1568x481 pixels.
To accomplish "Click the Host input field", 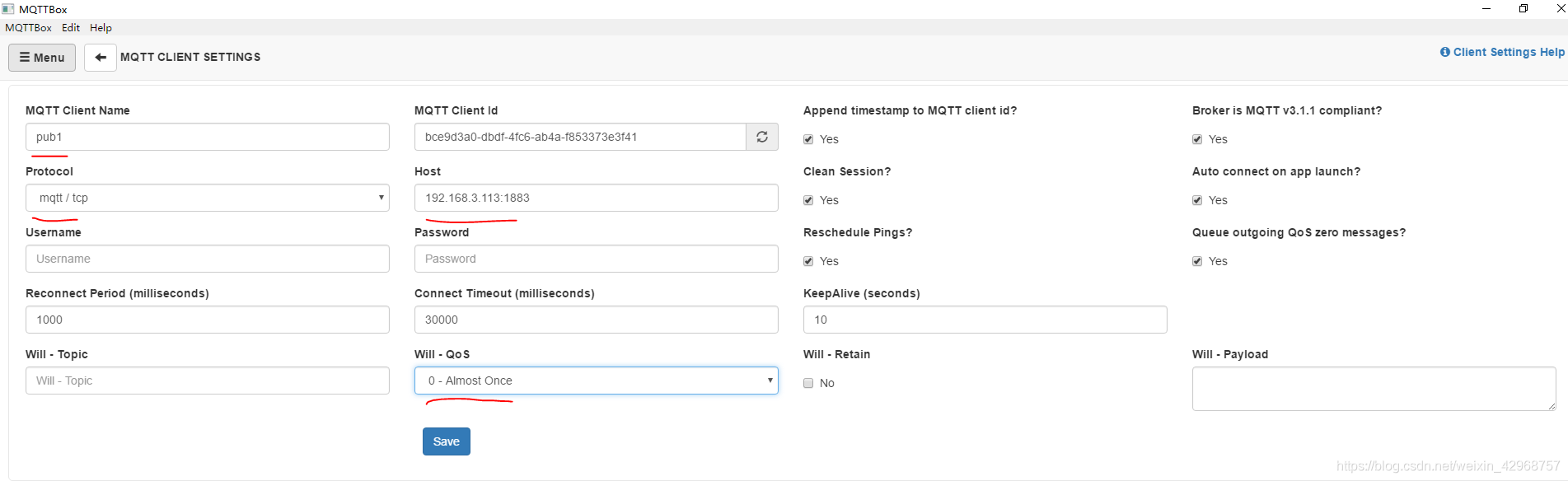I will [597, 198].
